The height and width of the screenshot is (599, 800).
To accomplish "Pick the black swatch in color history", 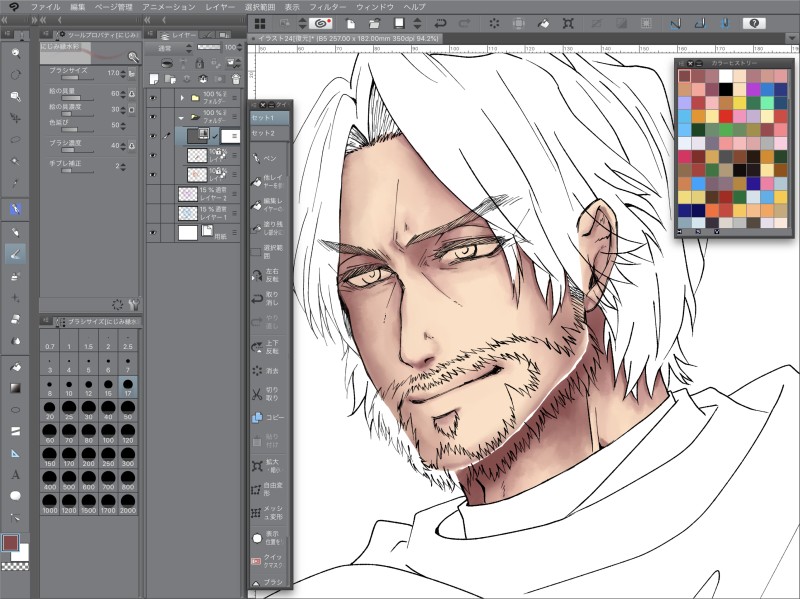I will [x=726, y=89].
